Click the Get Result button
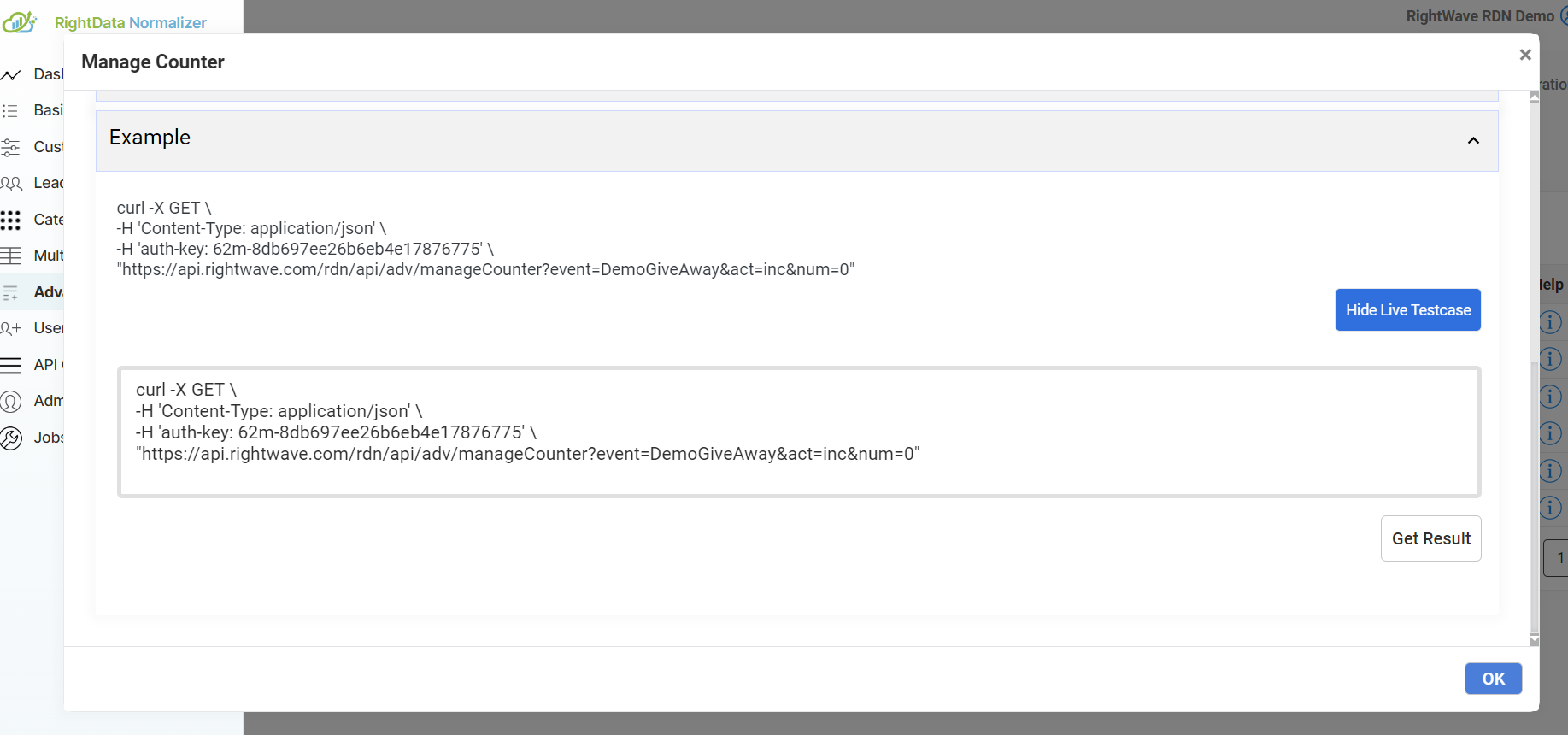The height and width of the screenshot is (735, 1568). [1431, 538]
